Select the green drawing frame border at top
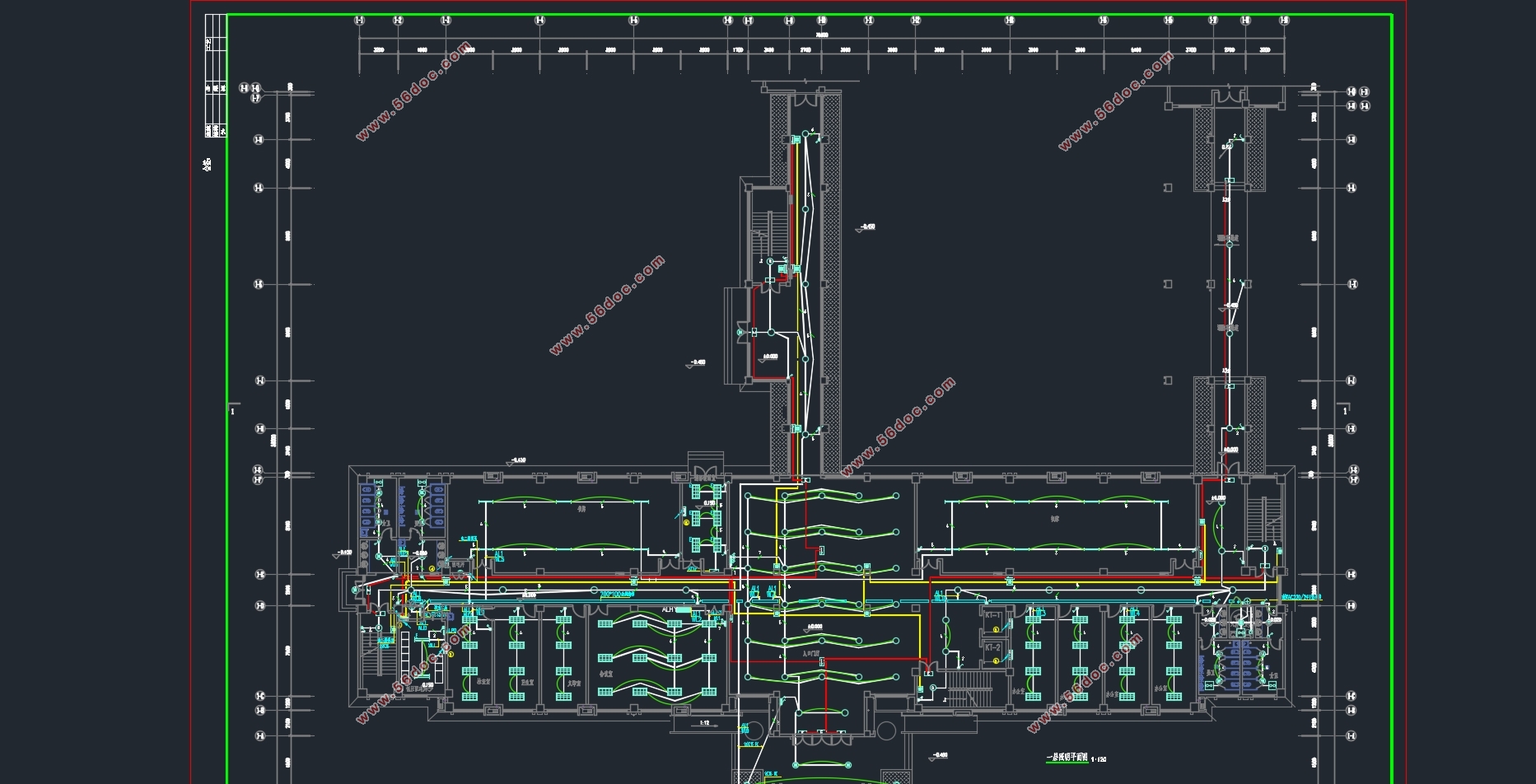The height and width of the screenshot is (784, 1536). click(807, 15)
